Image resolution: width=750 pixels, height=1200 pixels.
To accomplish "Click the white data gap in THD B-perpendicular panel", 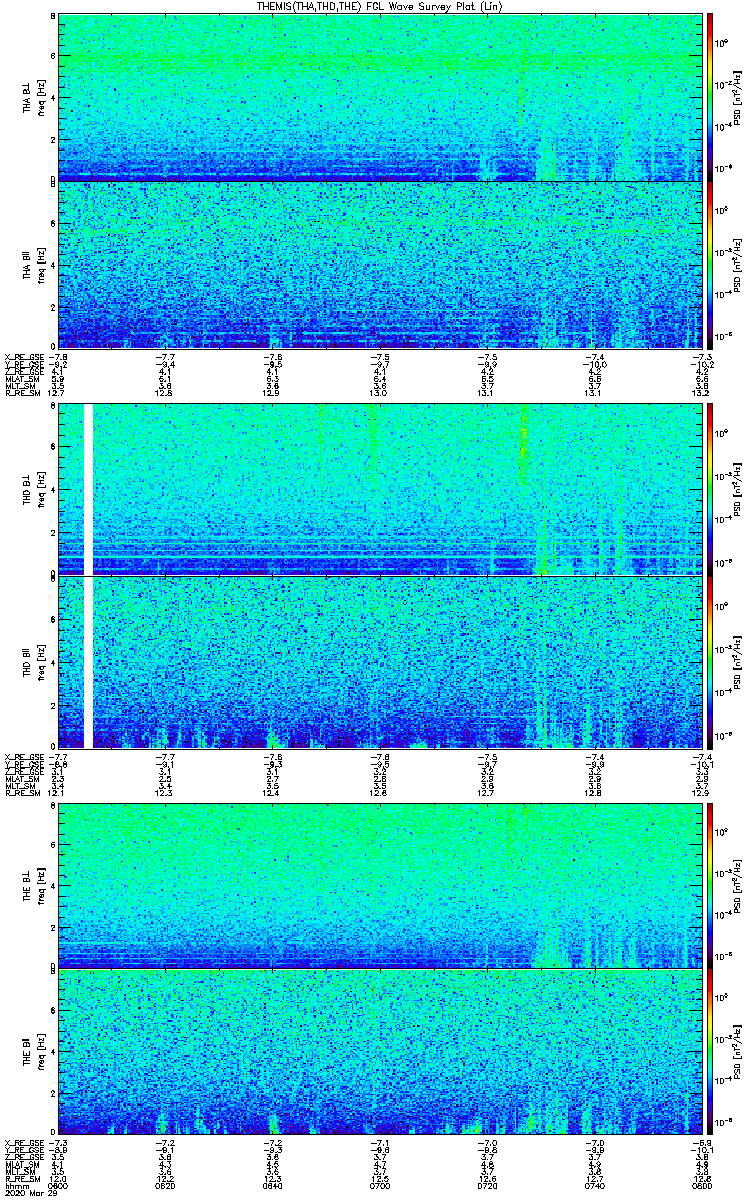I will (x=88, y=489).
